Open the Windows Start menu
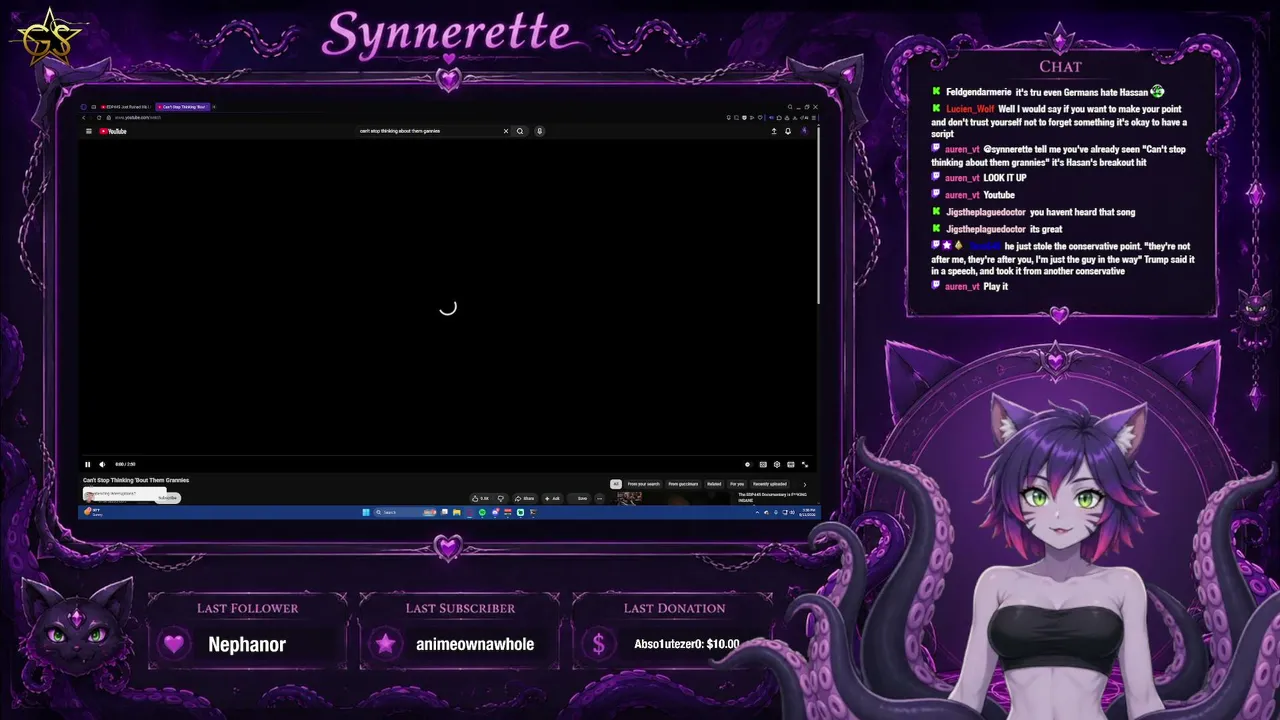Screen dimensions: 1280x720 (x=366, y=512)
